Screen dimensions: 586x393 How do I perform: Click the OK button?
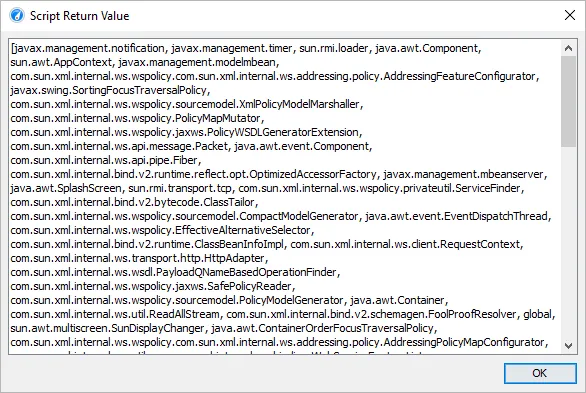pyautogui.click(x=540, y=373)
